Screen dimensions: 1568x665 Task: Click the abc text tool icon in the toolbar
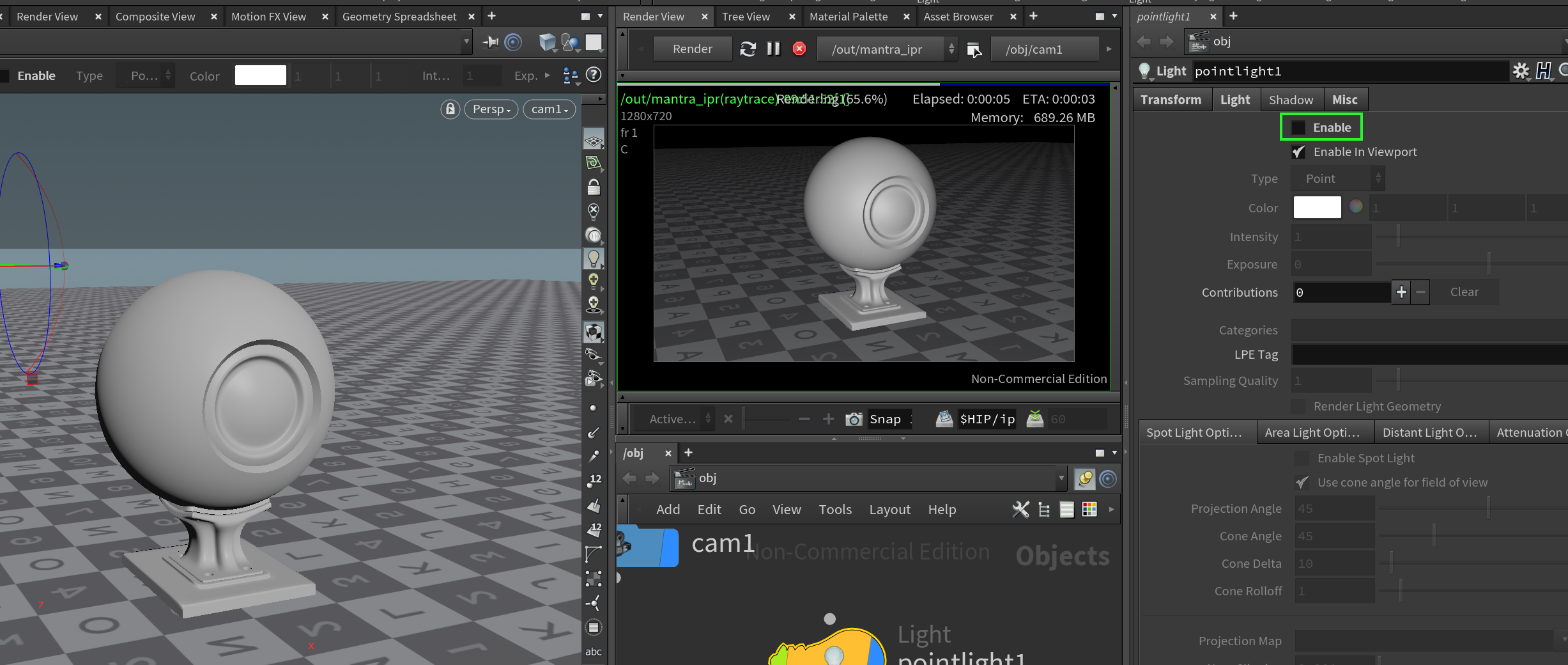pos(594,652)
